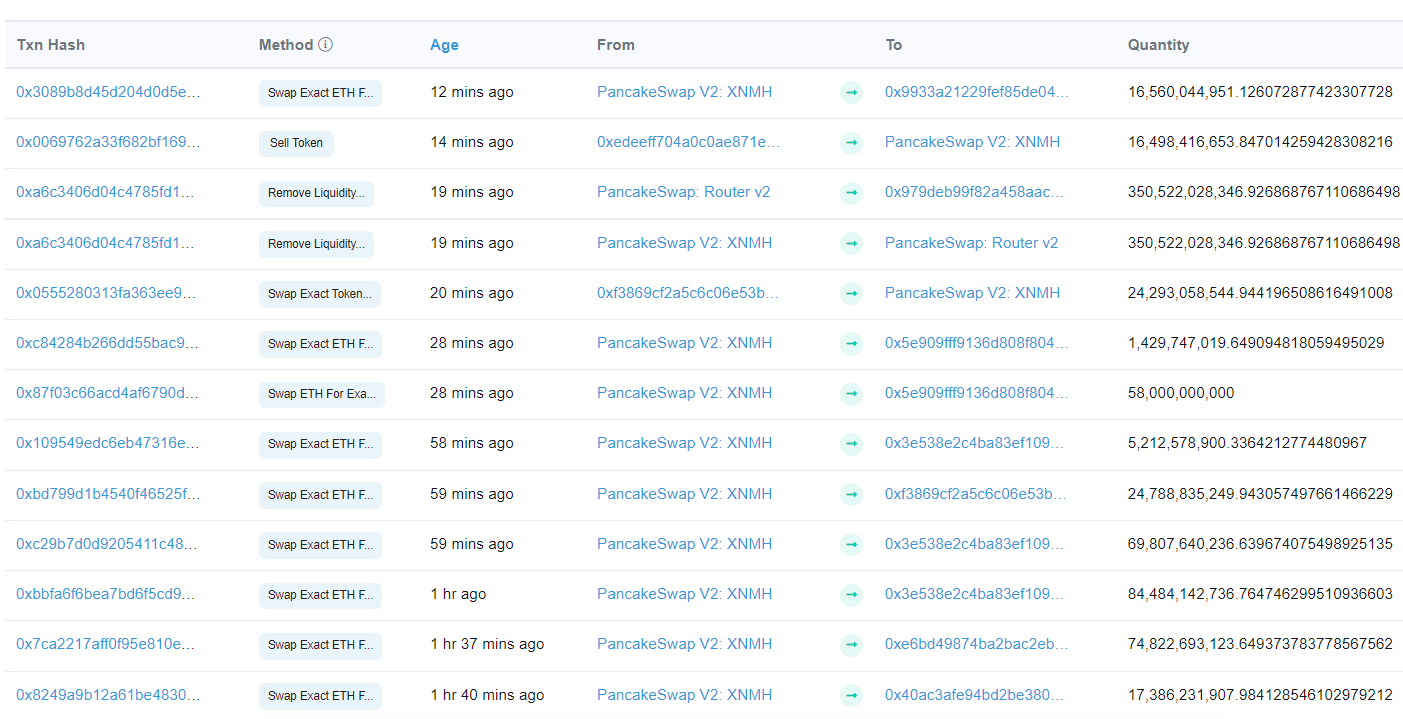Image resolution: width=1403 pixels, height=719 pixels.
Task: Select quantity 5,212,578,900.3364212774480967
Action: click(1247, 443)
